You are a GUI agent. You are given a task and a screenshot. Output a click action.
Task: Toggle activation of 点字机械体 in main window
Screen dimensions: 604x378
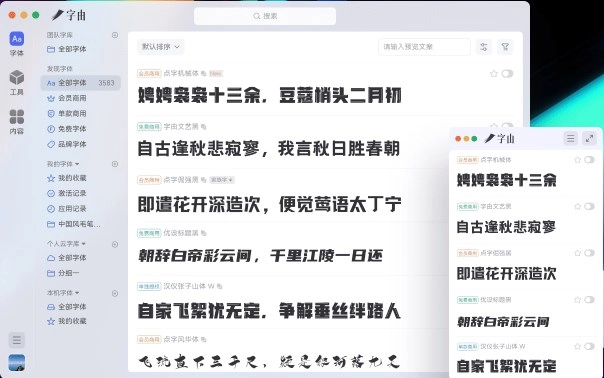click(507, 74)
